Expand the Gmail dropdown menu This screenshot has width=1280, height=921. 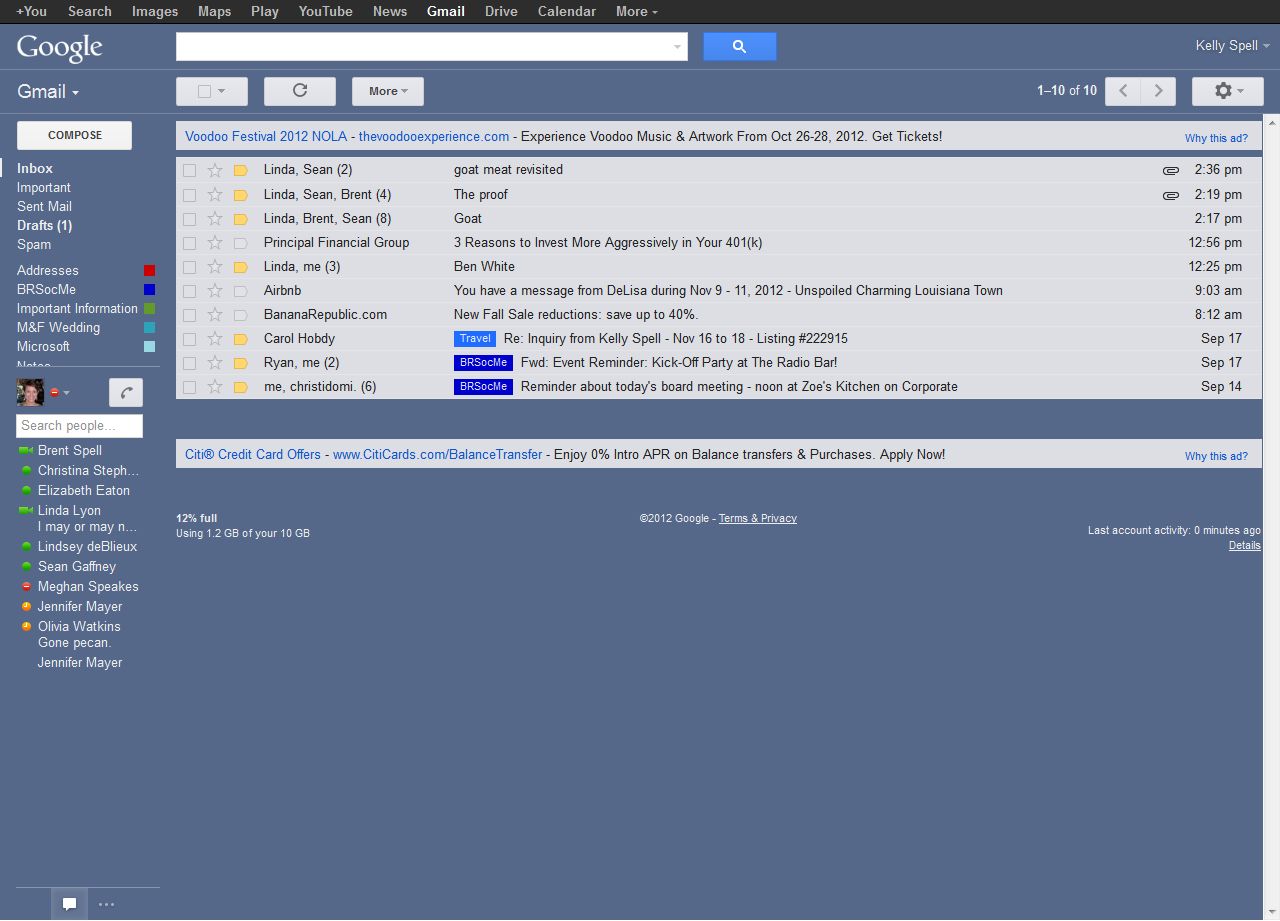48,92
